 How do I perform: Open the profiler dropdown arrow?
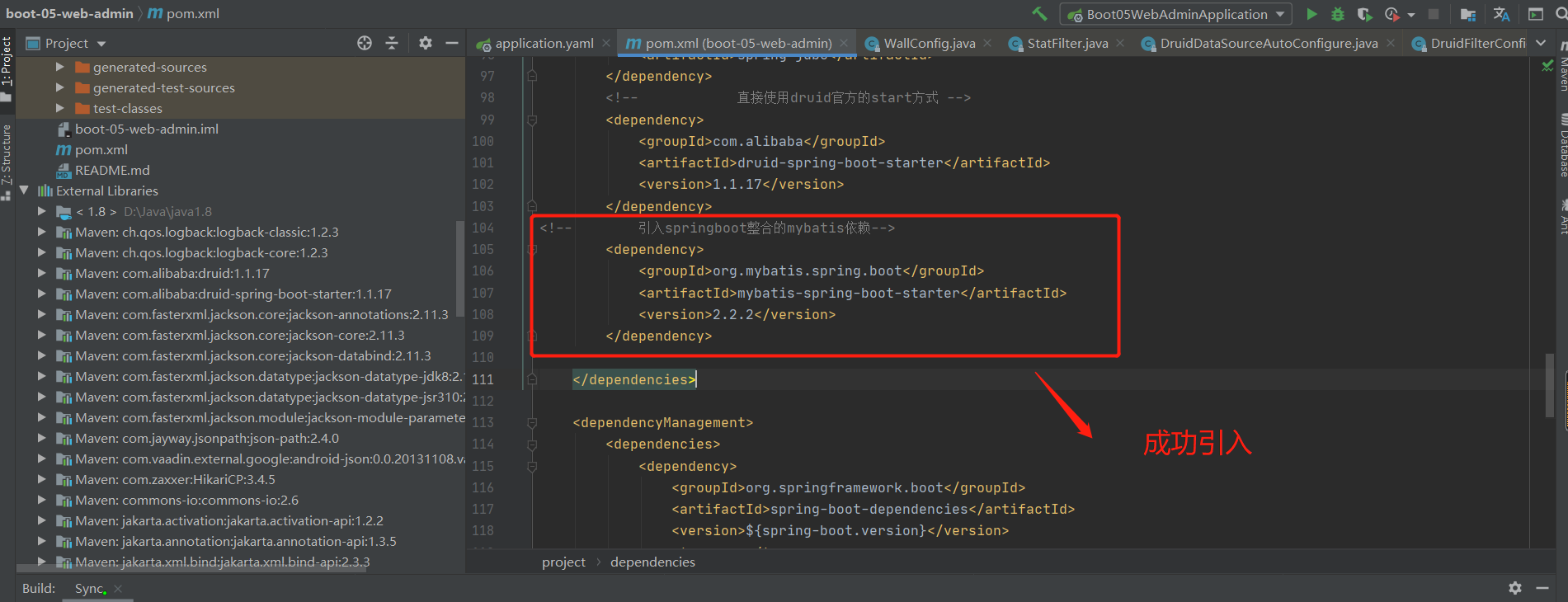tap(1410, 15)
